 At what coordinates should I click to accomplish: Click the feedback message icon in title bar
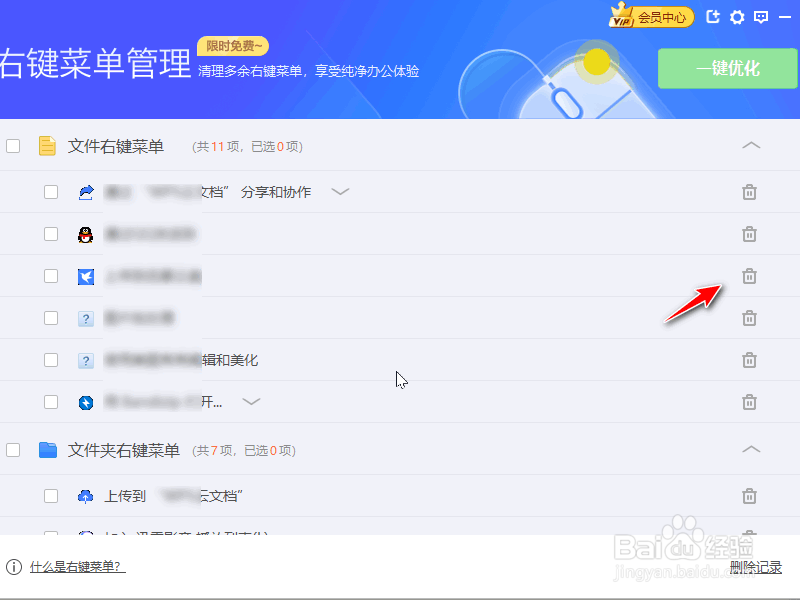762,17
